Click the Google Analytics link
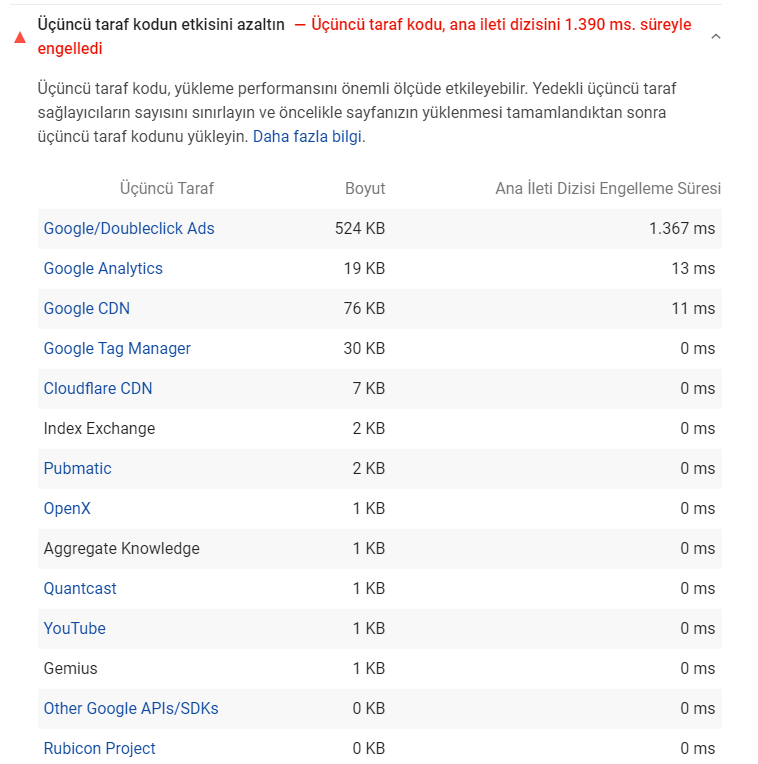 click(103, 268)
